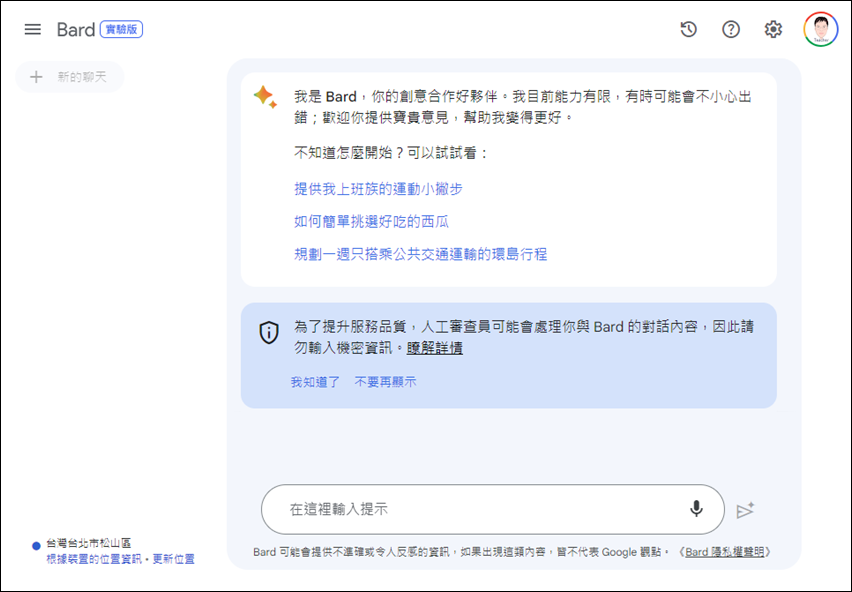
Task: Open the hamburger main menu
Action: 33,29
